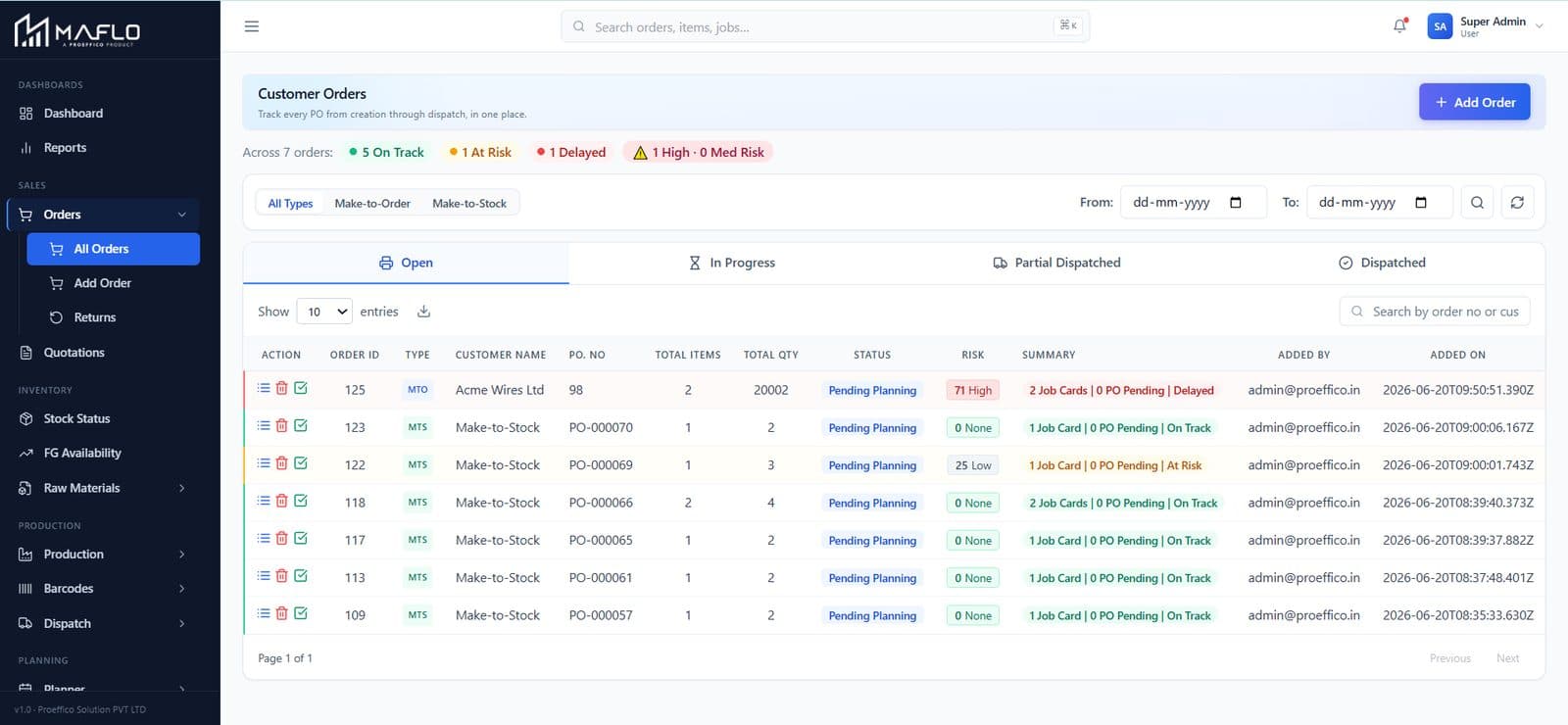Select the Make-to-Order filter
1568x725 pixels.
(x=372, y=204)
